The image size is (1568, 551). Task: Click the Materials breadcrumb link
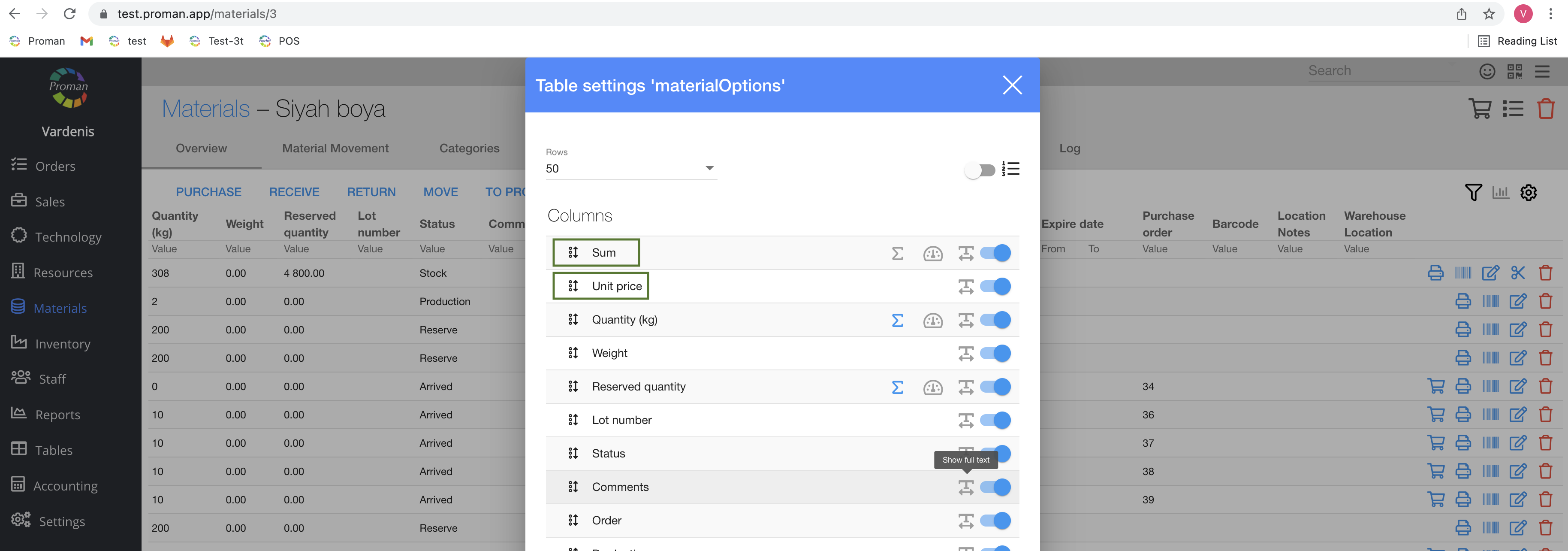206,109
